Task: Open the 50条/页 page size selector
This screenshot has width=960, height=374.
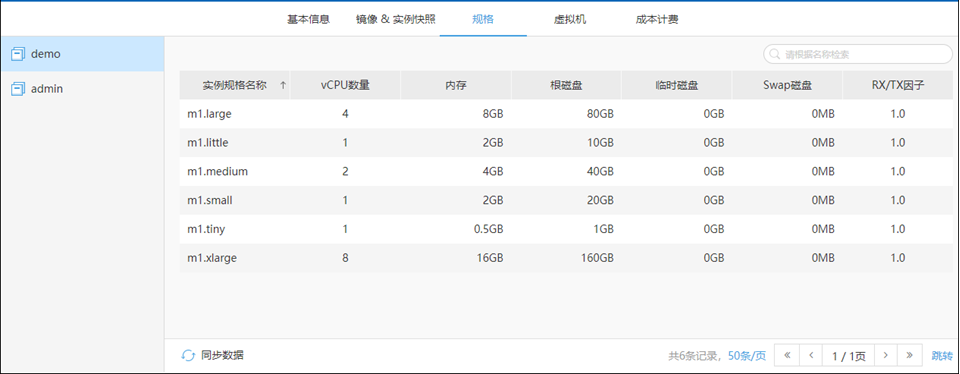Action: [747, 356]
